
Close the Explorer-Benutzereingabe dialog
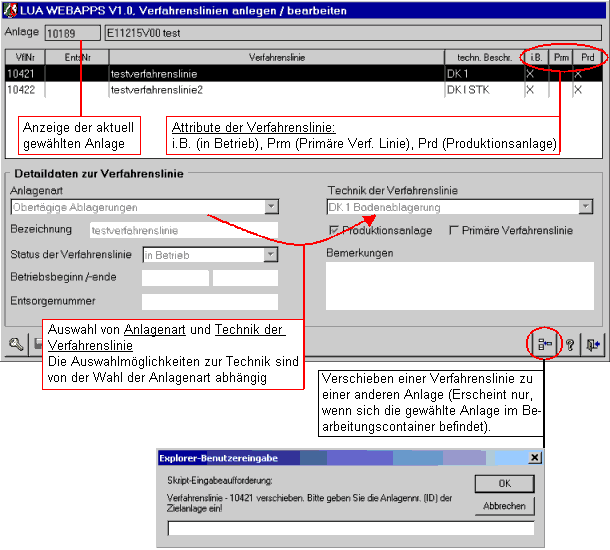click(534, 458)
